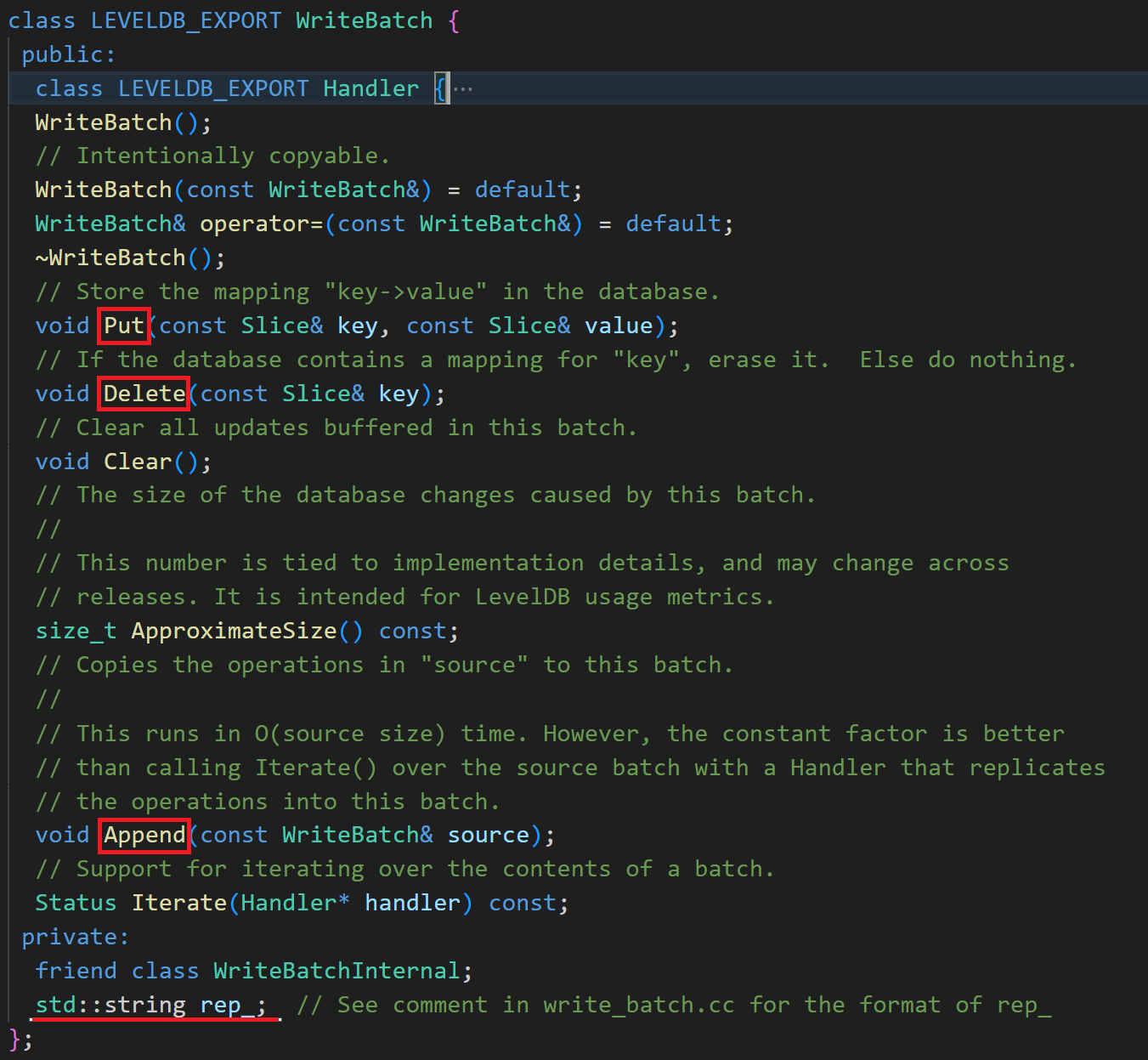This screenshot has height=1060, width=1148.
Task: Click 'If the database contains a mapping' comment
Action: coord(556,360)
